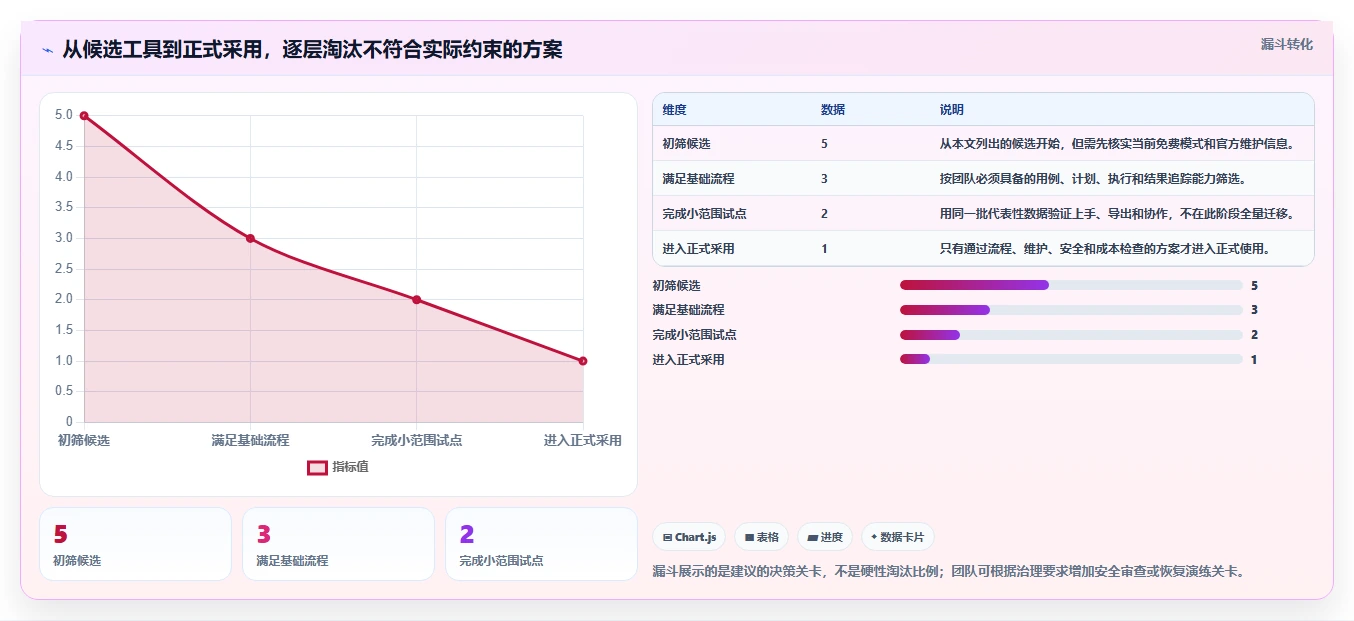Image resolution: width=1354 pixels, height=621 pixels.
Task: Click the 完成小范围试点 progress bar
Action: pyautogui.click(x=1071, y=335)
